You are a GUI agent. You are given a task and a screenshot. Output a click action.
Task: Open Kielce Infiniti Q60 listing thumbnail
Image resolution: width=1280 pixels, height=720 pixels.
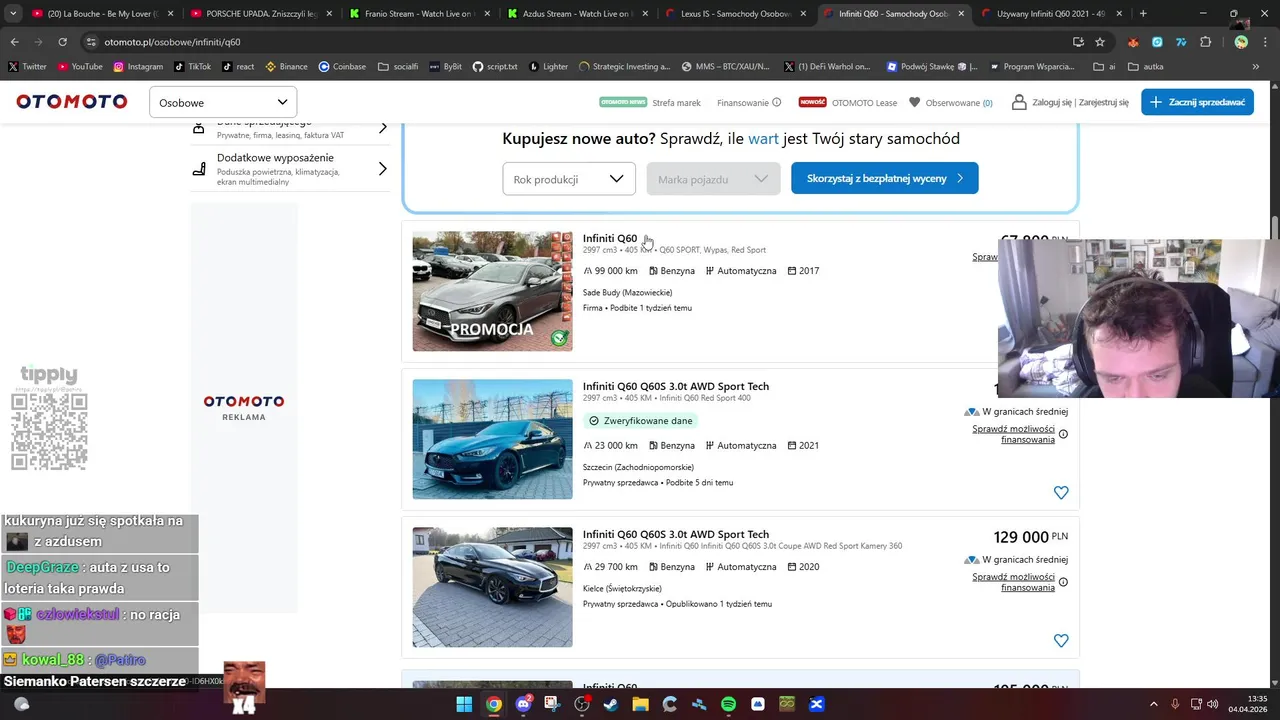492,587
